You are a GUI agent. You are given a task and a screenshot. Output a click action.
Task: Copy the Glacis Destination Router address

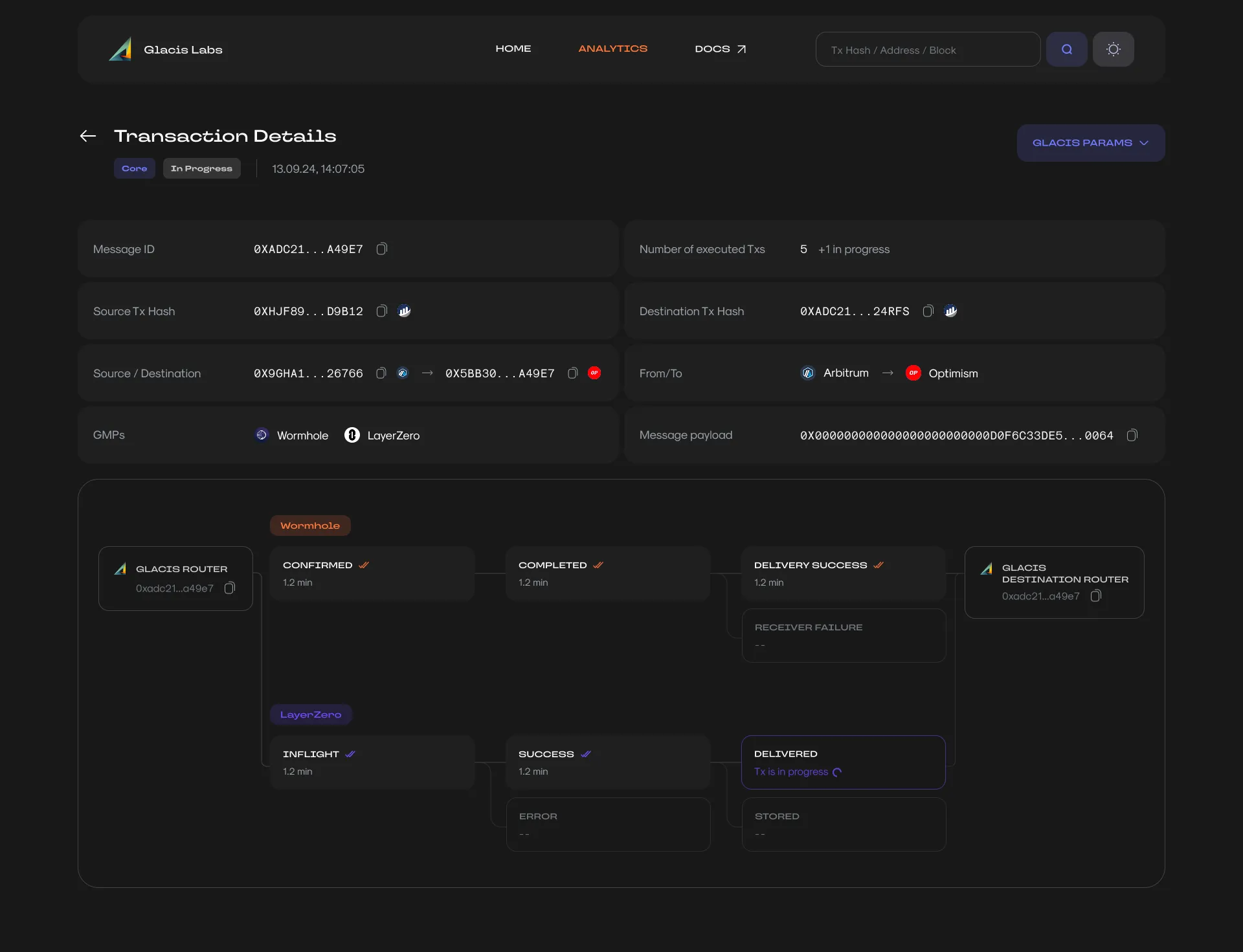tap(1097, 595)
